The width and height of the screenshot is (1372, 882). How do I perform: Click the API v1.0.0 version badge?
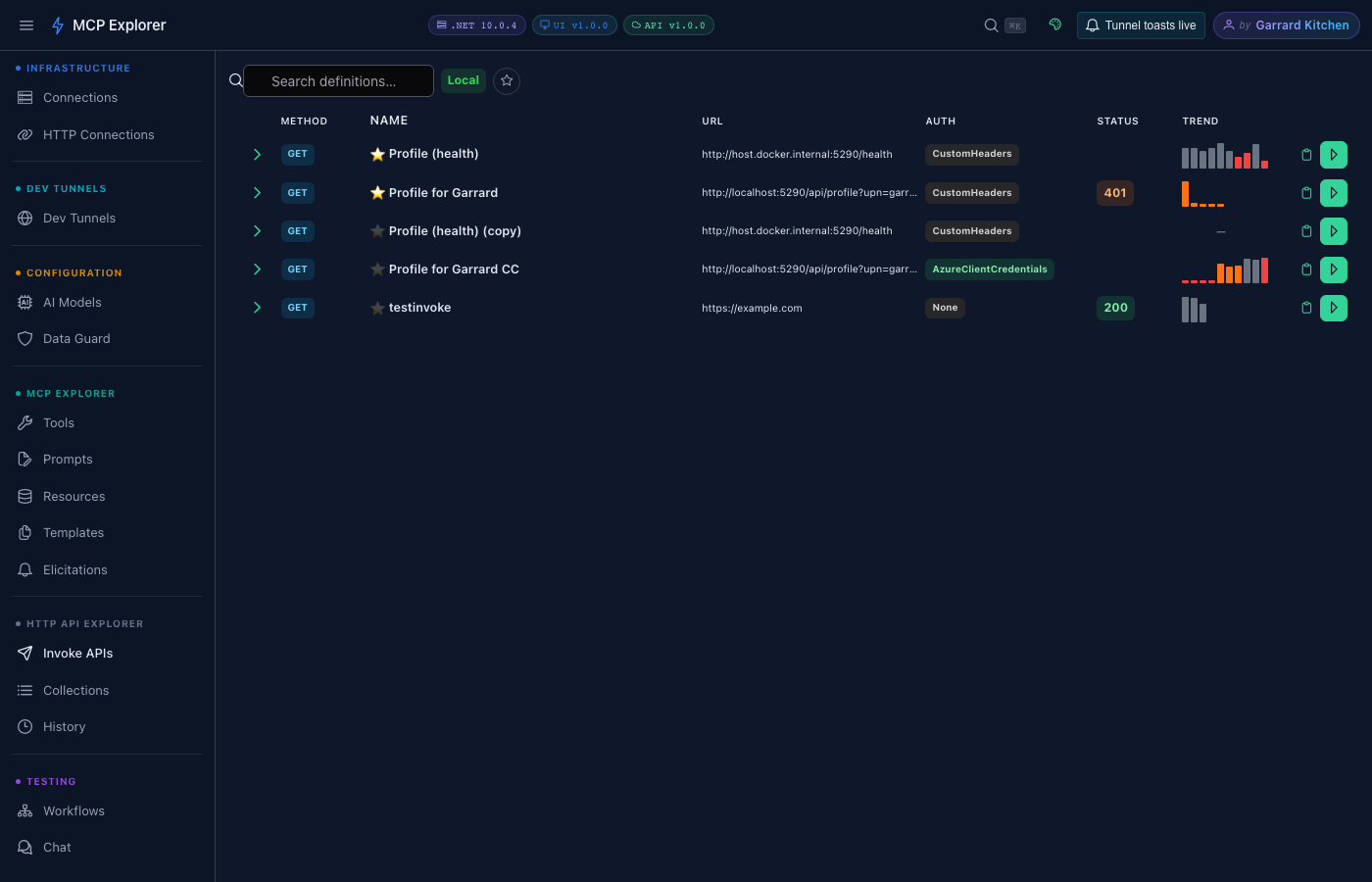[668, 25]
